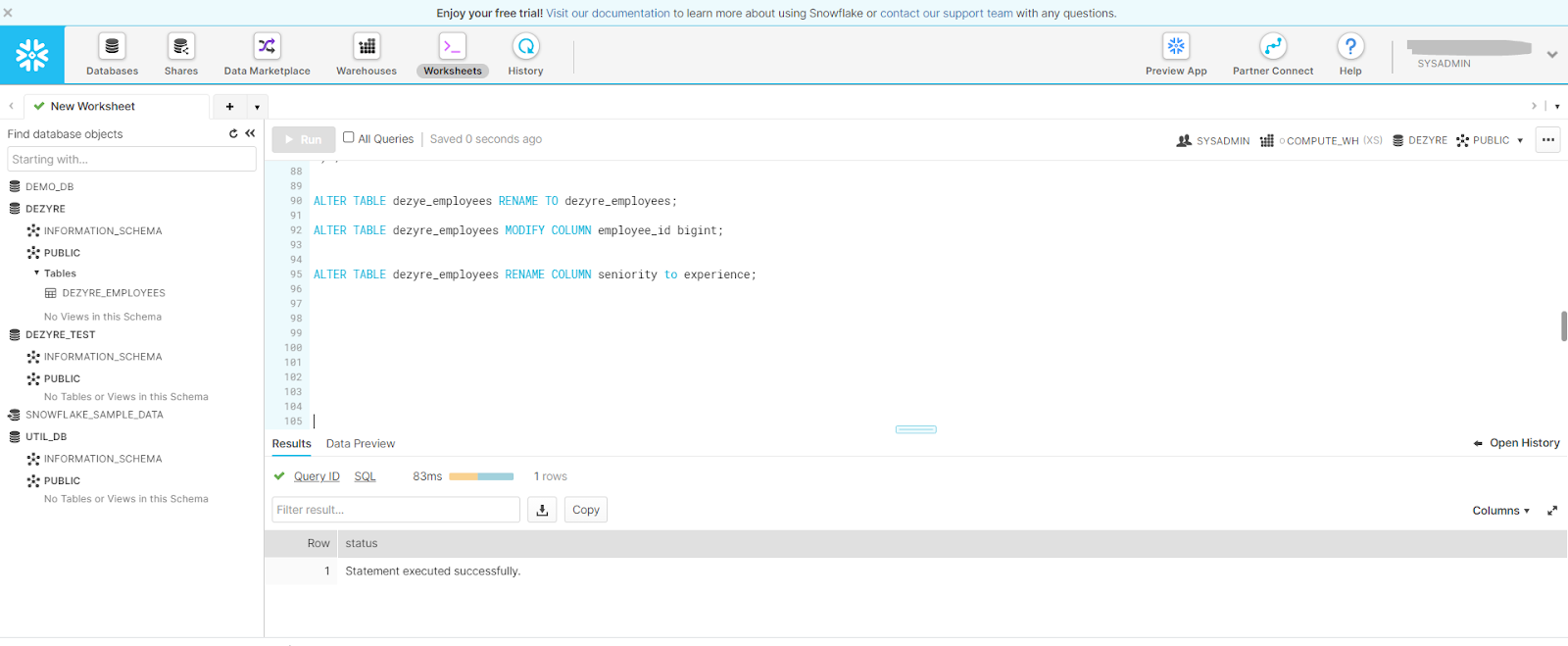Go to previous worksheet tabs arrow
This screenshot has height=646, width=1568.
click(11, 107)
